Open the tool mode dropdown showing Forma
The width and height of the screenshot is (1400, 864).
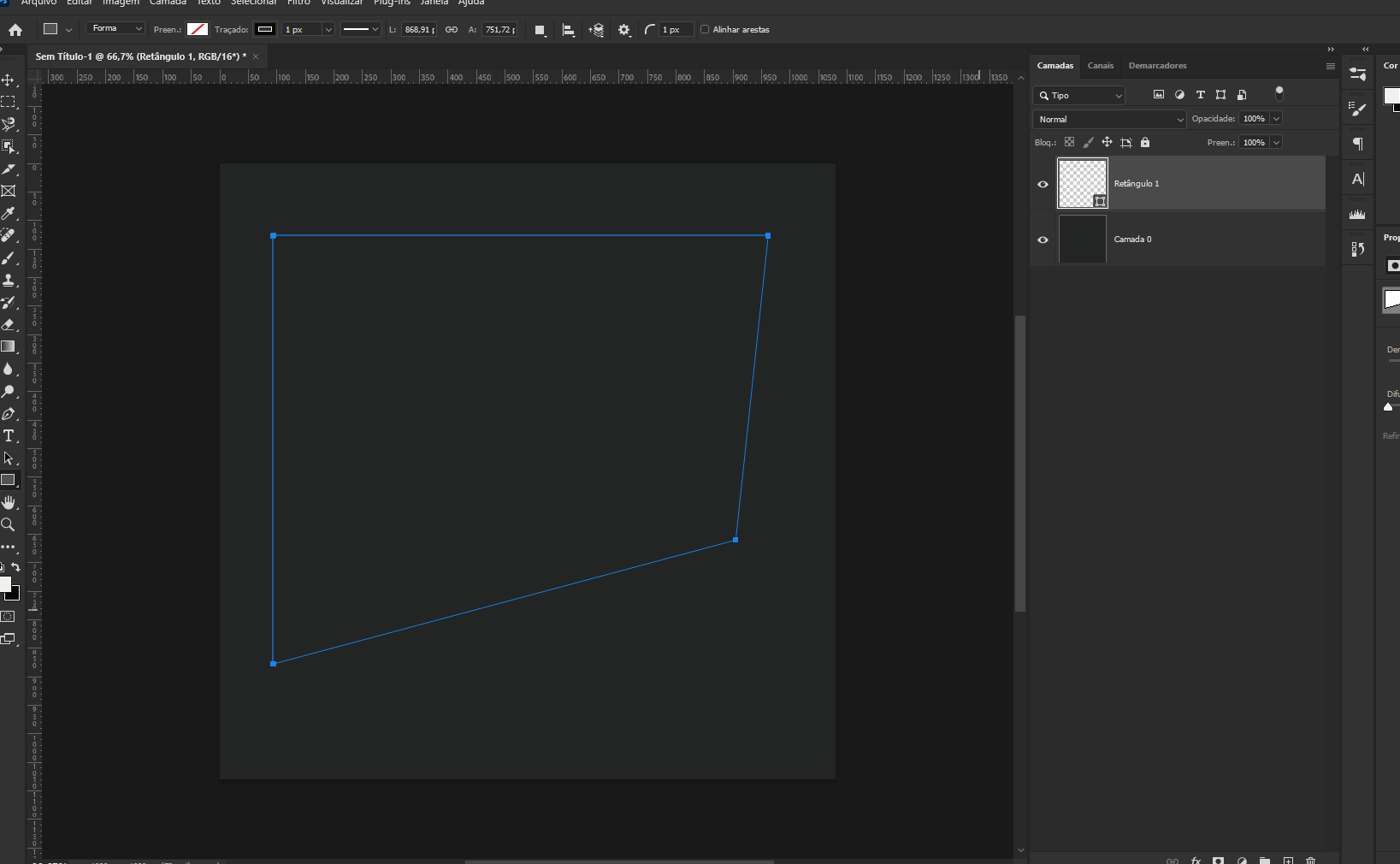point(115,28)
